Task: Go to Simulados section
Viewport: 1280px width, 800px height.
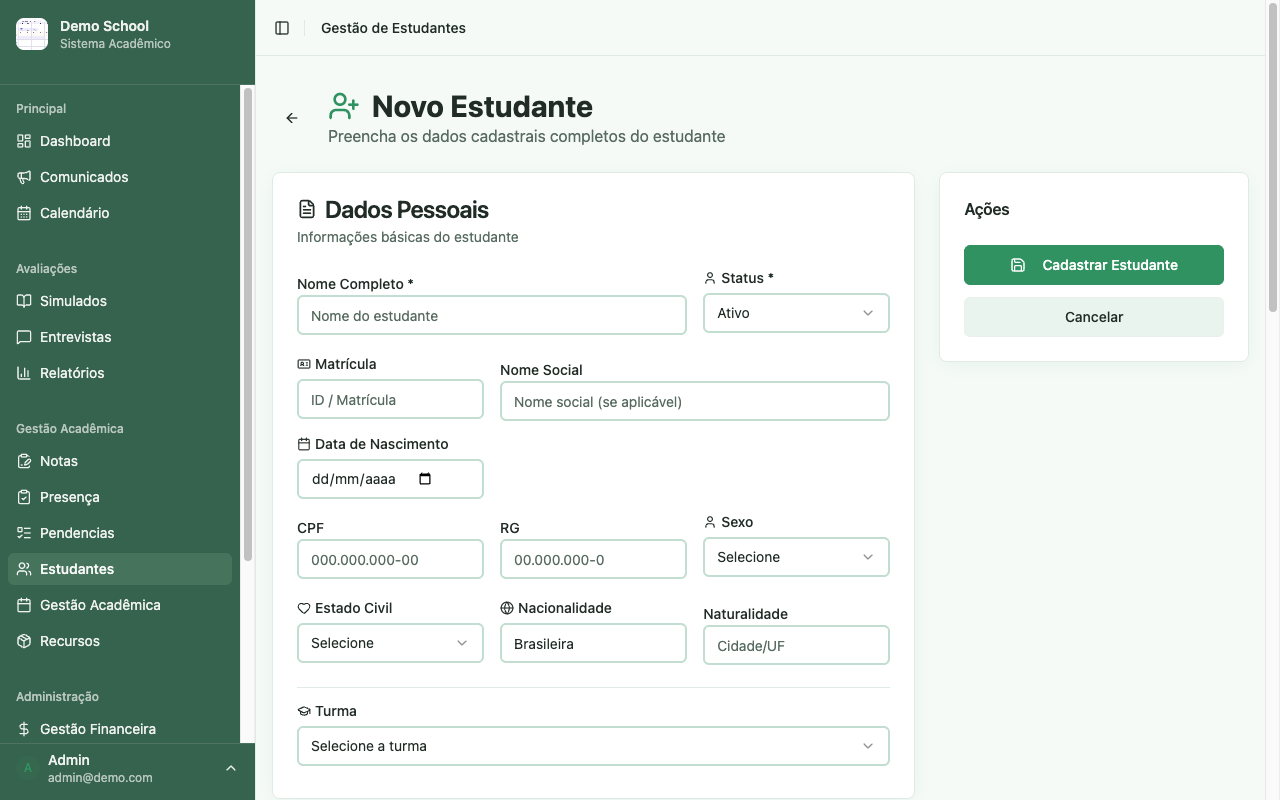Action: [120, 301]
